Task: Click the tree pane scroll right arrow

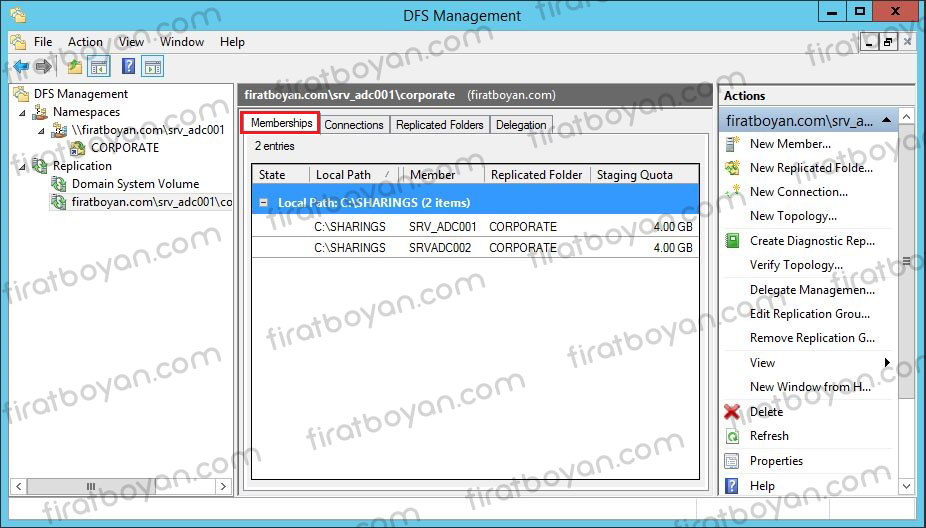Action: pos(223,486)
